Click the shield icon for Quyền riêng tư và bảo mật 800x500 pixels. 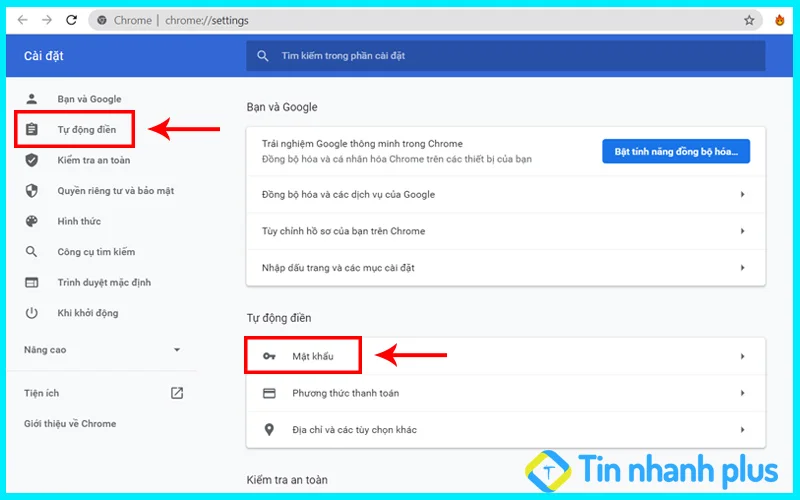pyautogui.click(x=32, y=190)
